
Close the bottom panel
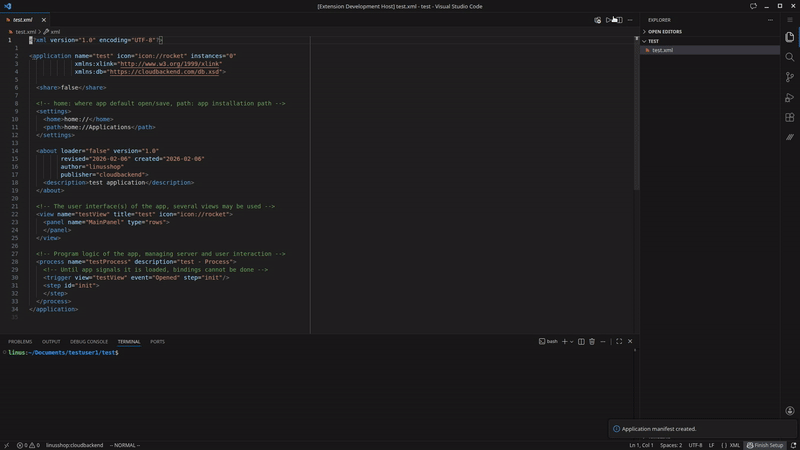pyautogui.click(x=630, y=341)
